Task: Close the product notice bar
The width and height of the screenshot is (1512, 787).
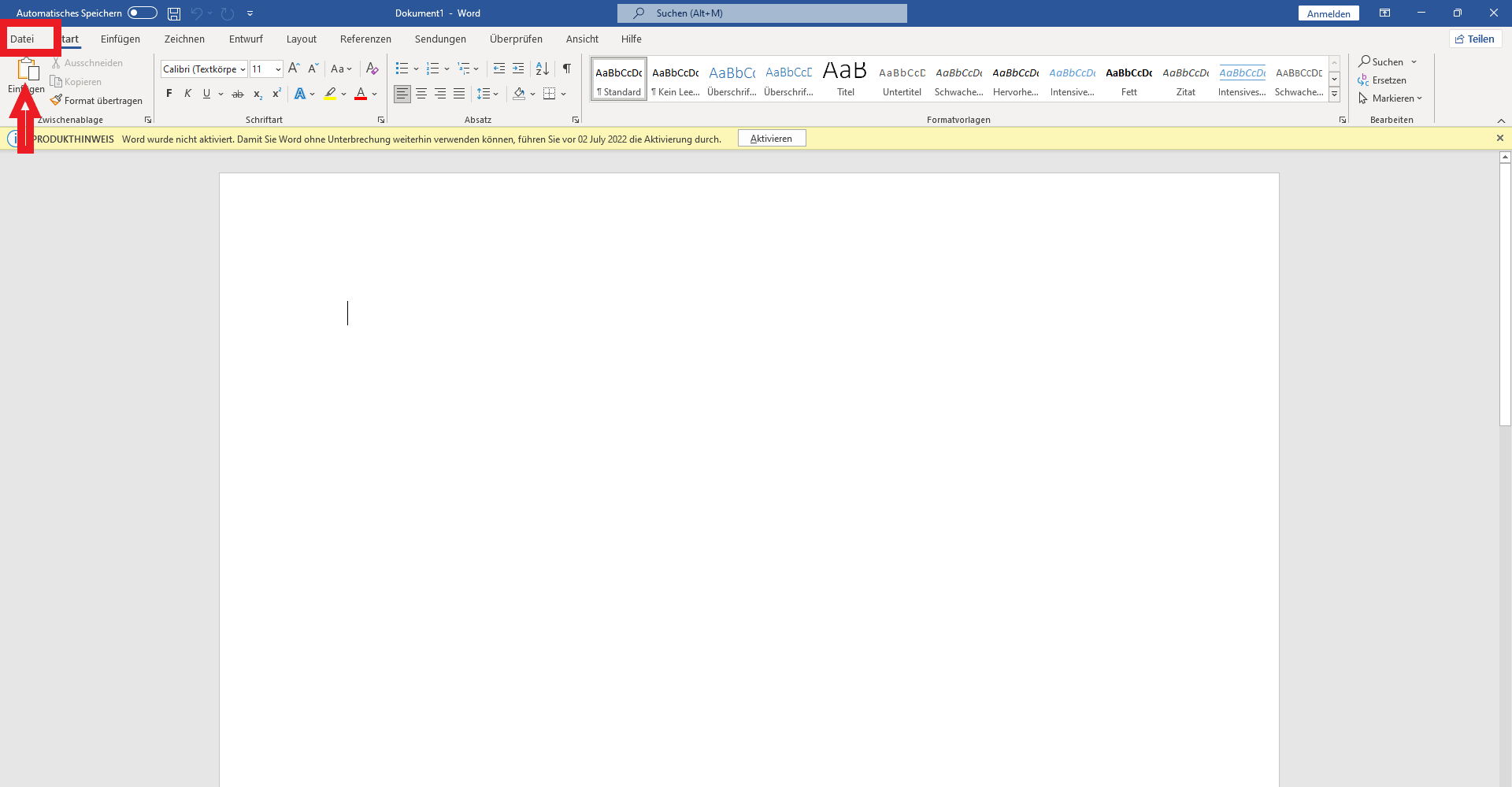Action: pos(1500,138)
